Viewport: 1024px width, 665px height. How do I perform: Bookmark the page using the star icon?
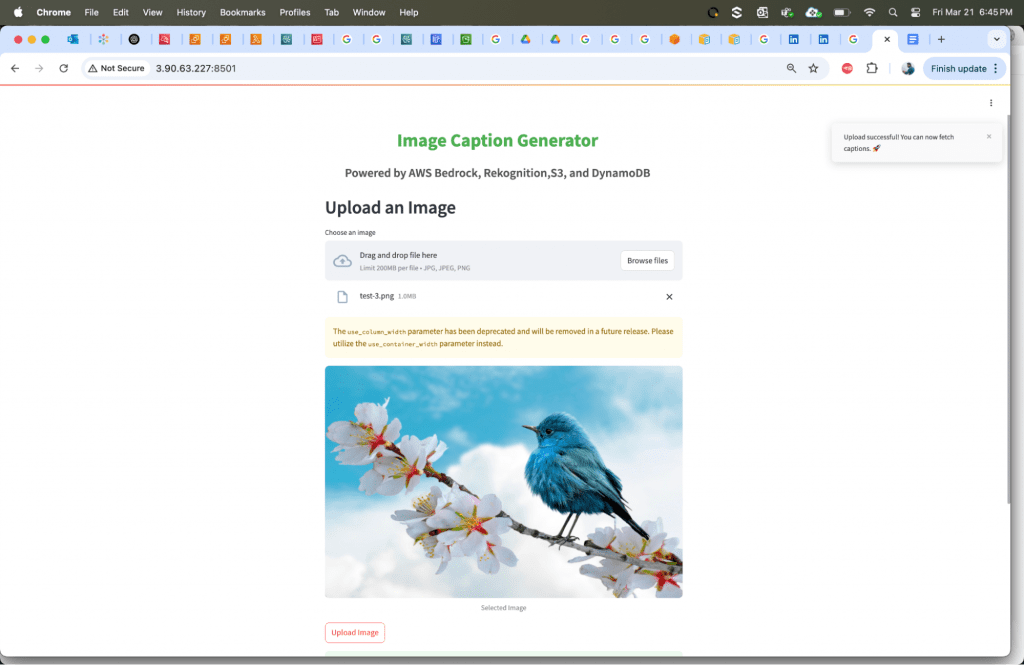coord(812,68)
